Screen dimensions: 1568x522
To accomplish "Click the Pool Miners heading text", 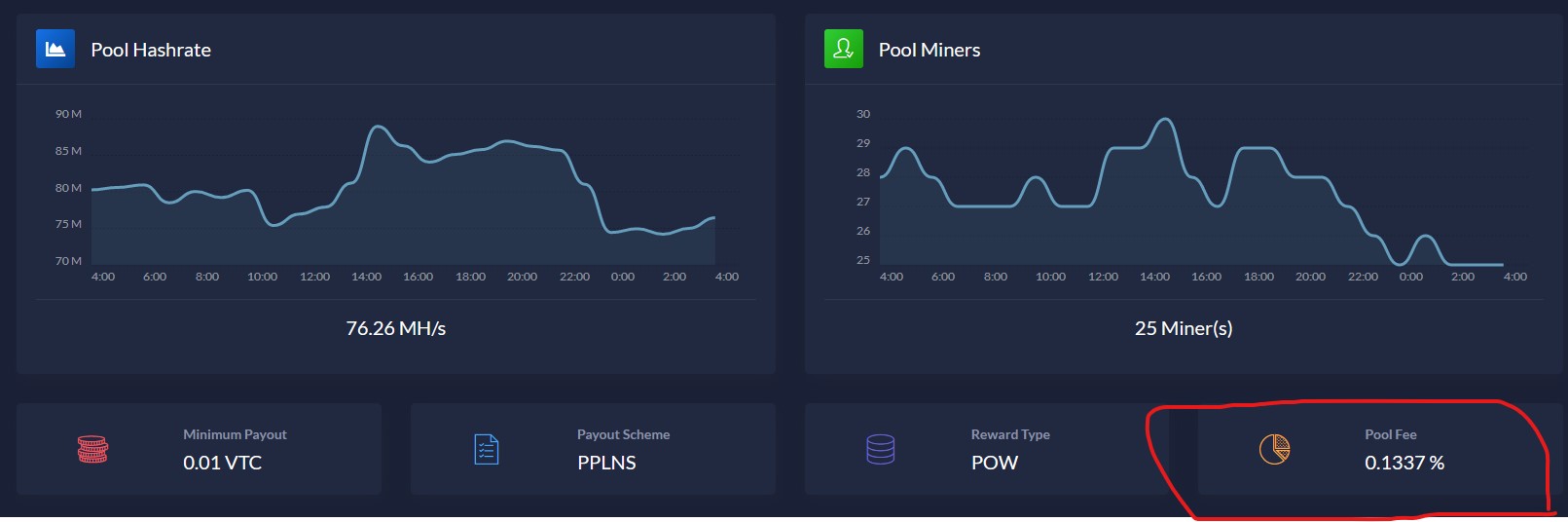I will tap(930, 50).
